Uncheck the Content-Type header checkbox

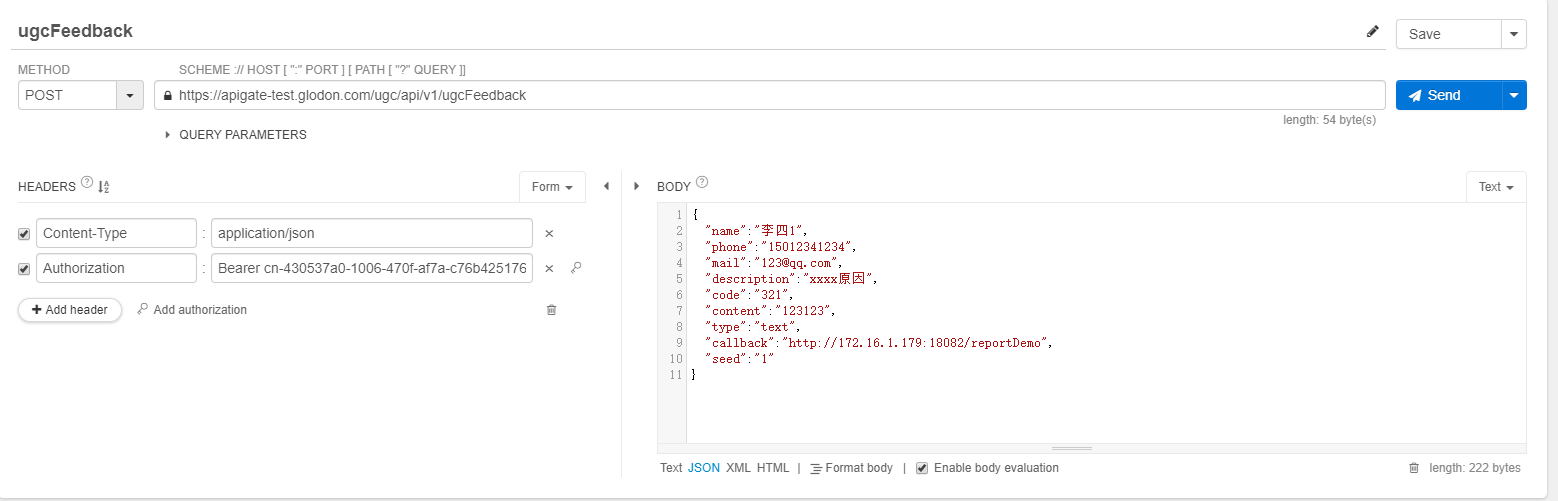click(x=24, y=234)
